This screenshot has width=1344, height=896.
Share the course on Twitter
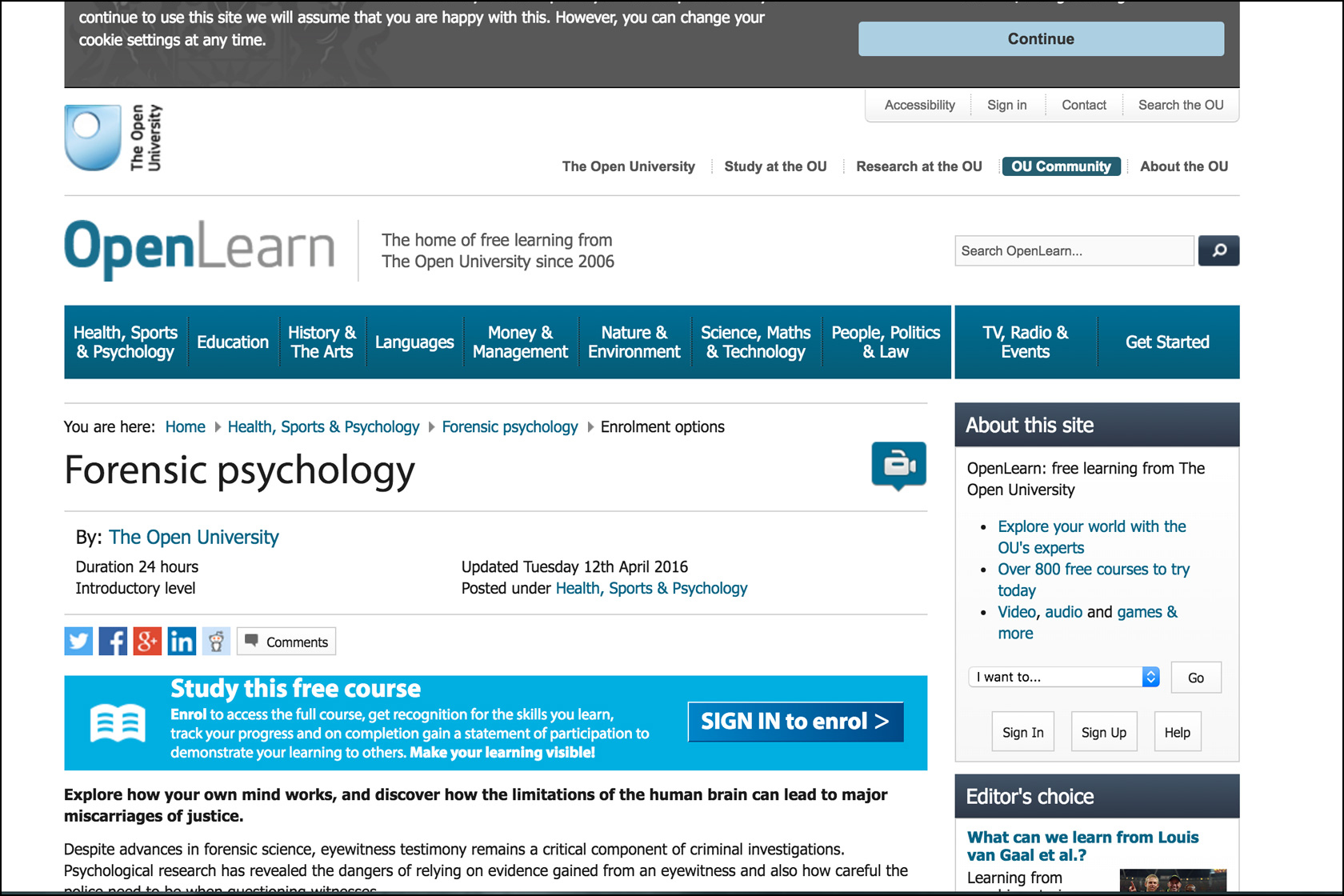[x=78, y=642]
